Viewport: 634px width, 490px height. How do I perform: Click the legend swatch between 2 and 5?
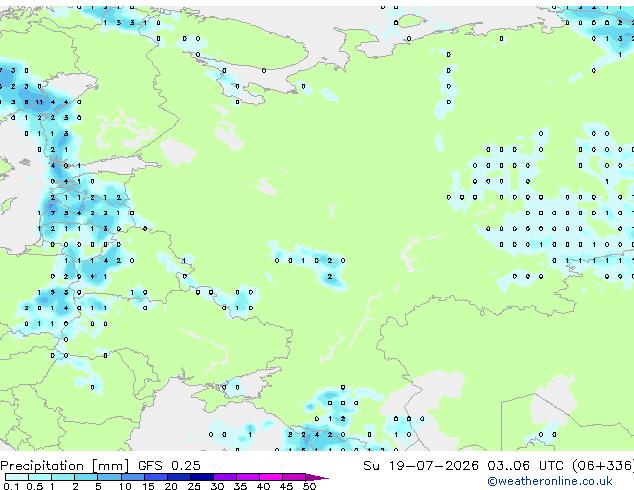[x=86, y=477]
